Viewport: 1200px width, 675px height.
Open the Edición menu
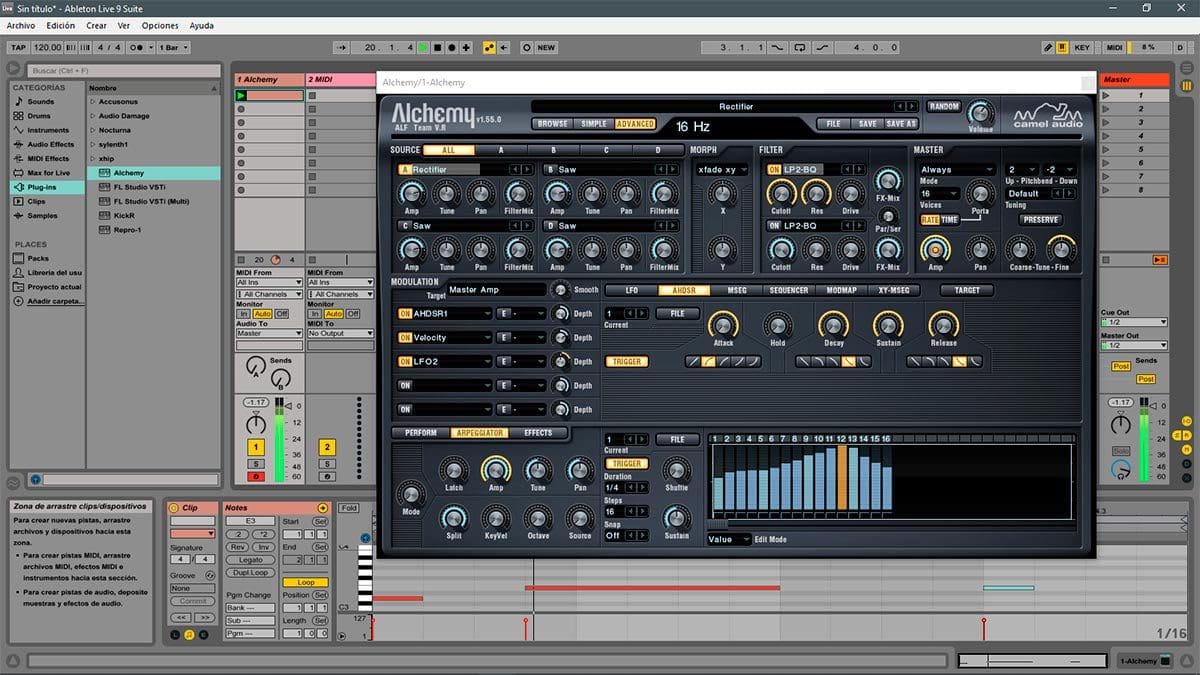[60, 25]
